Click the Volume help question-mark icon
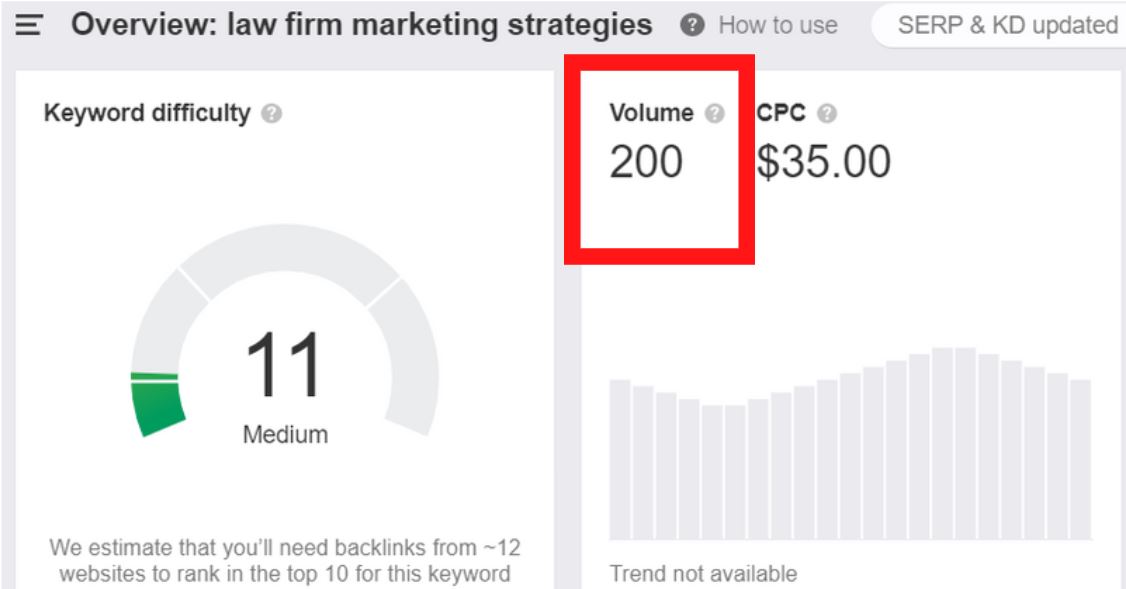Viewport: 1126px width, 589px height. (714, 114)
